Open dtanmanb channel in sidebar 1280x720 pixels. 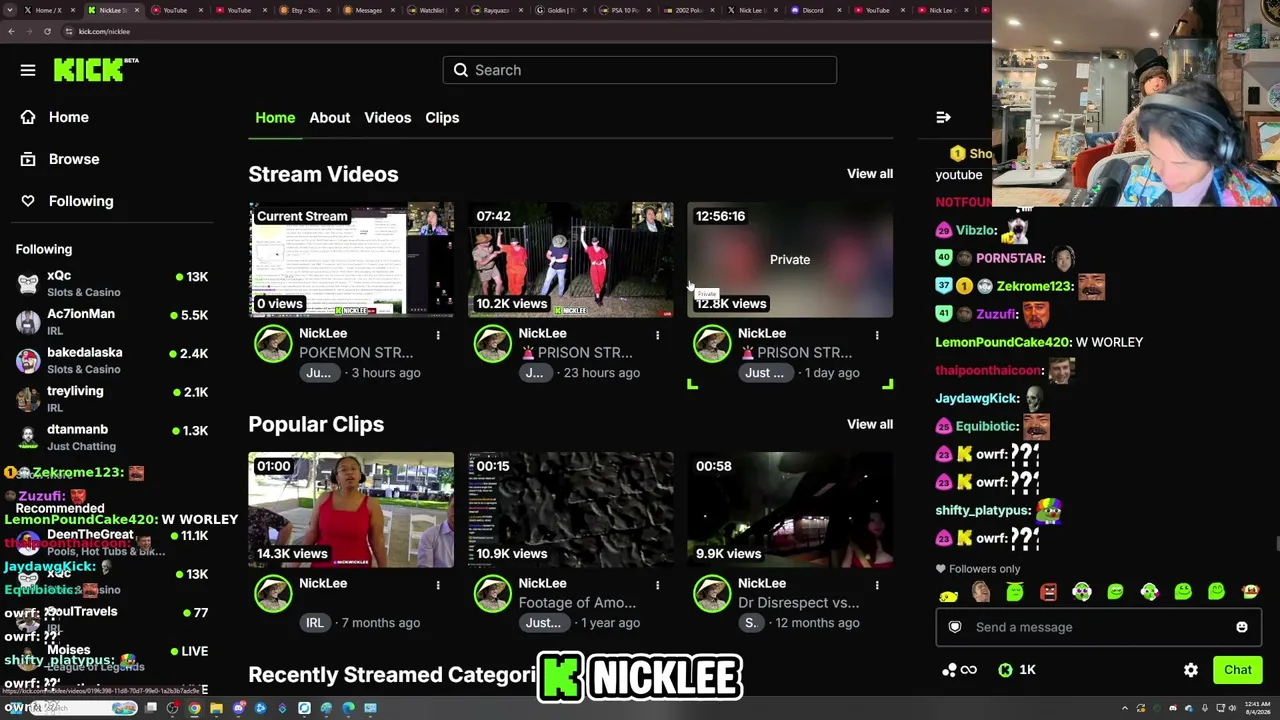click(112, 437)
